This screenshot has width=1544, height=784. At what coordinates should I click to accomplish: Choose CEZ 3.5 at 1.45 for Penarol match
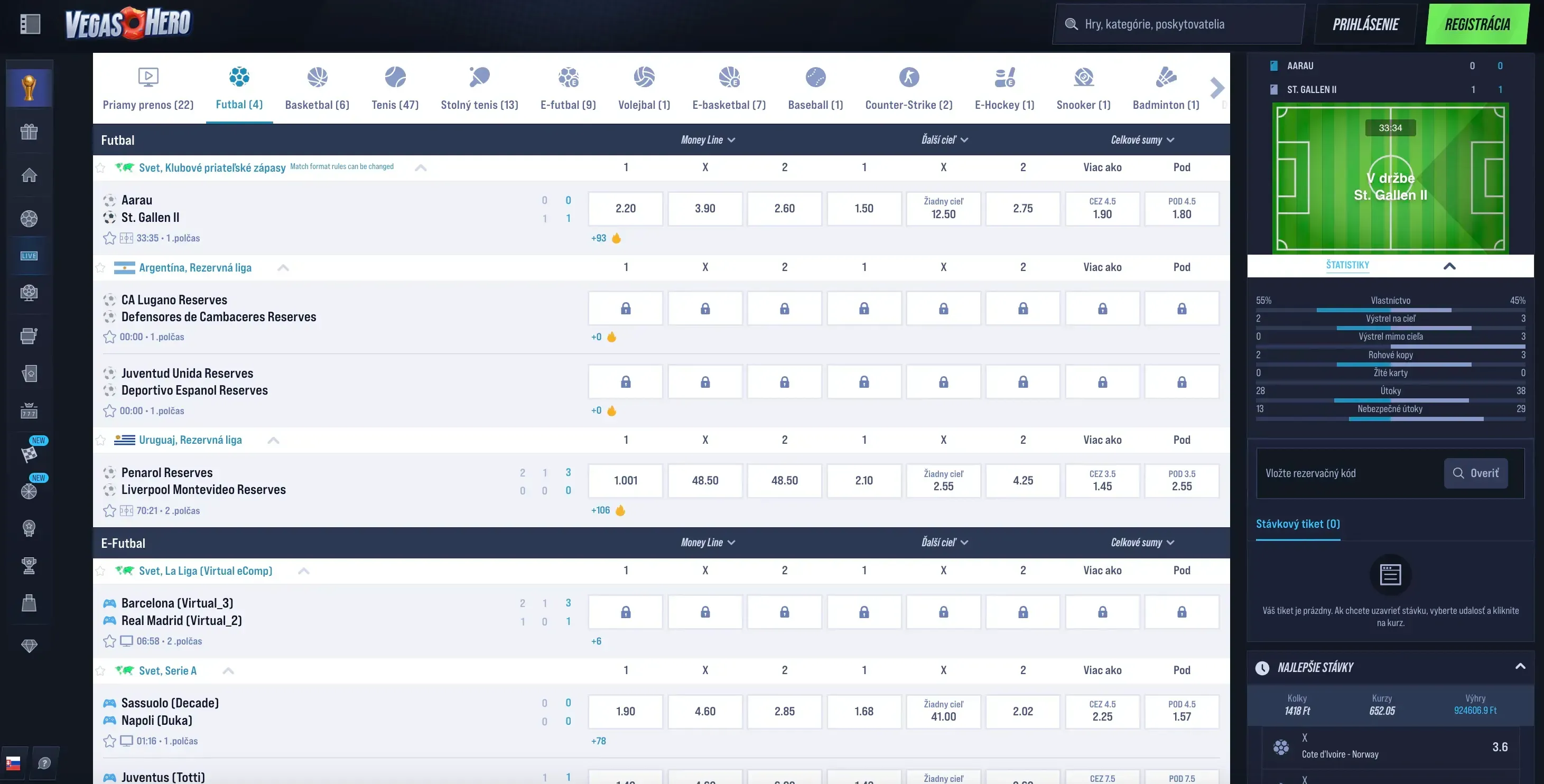click(x=1102, y=481)
